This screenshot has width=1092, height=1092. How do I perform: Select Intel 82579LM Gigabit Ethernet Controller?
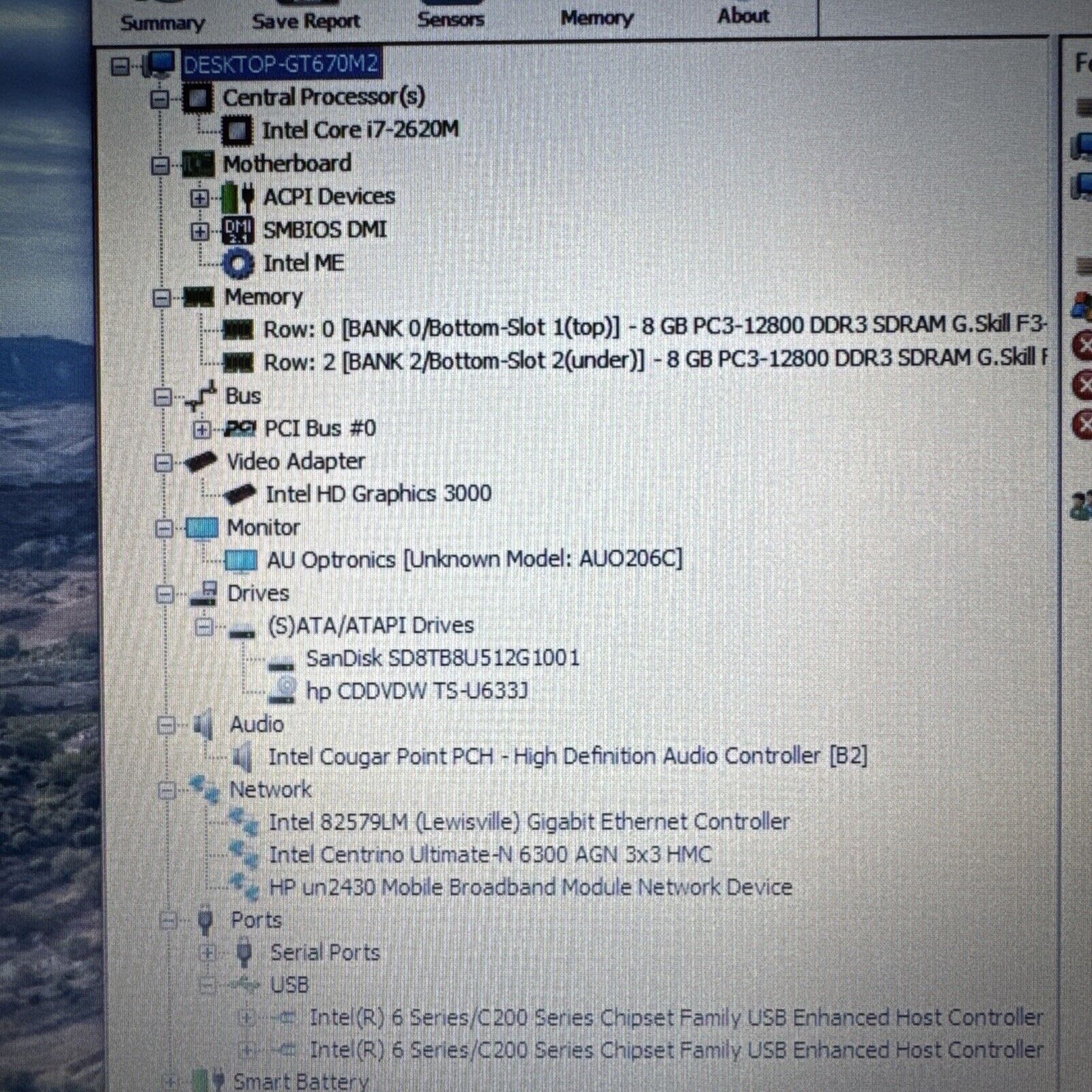[x=529, y=822]
